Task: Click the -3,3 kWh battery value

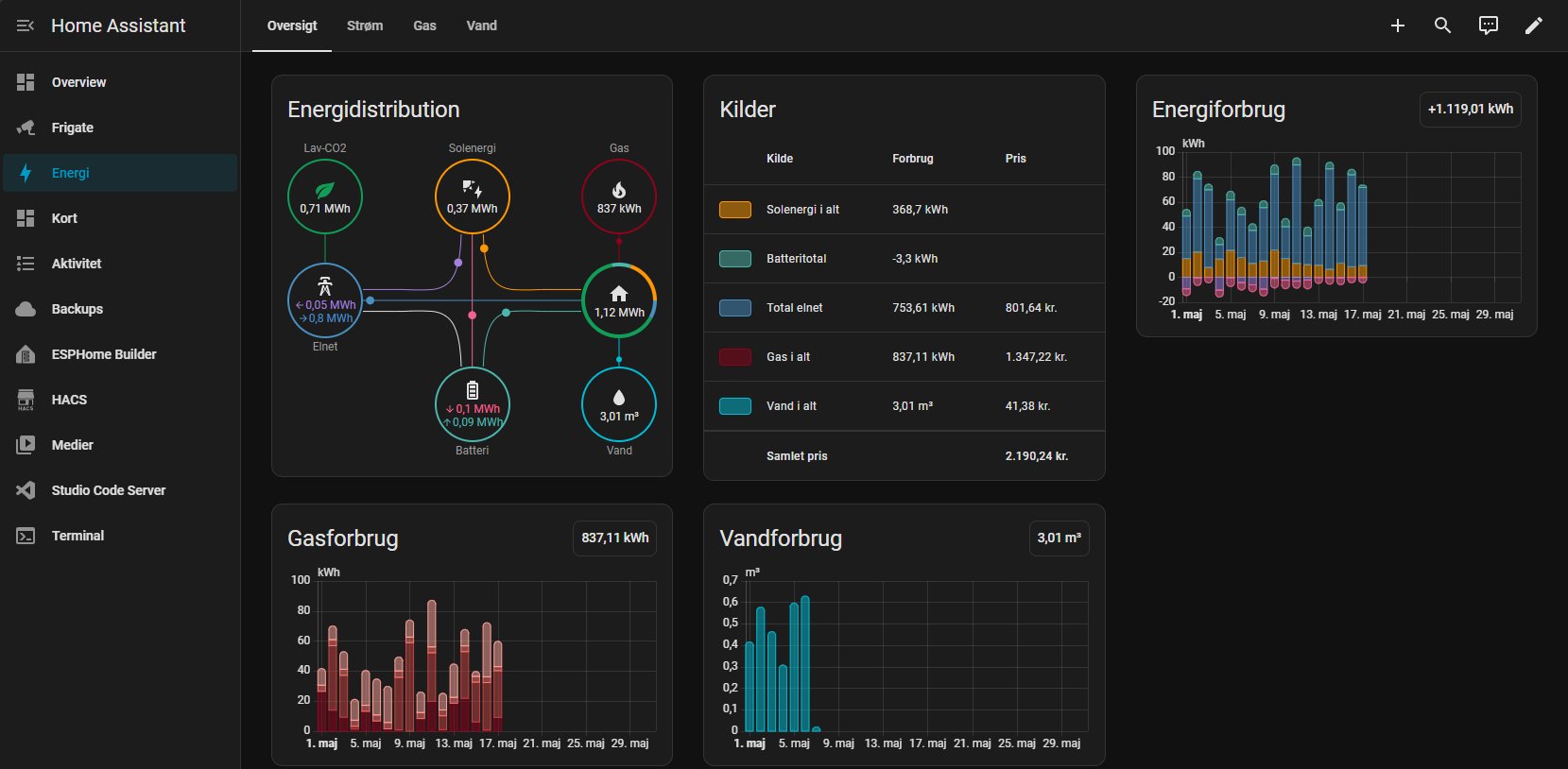Action: [x=915, y=259]
